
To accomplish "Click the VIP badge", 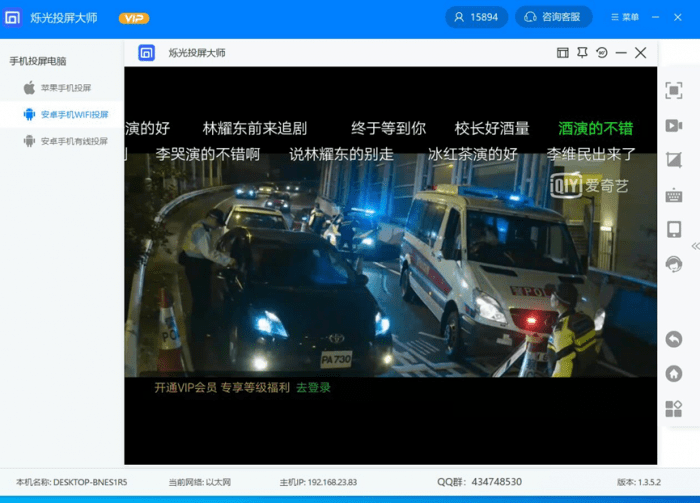I will 134,18.
